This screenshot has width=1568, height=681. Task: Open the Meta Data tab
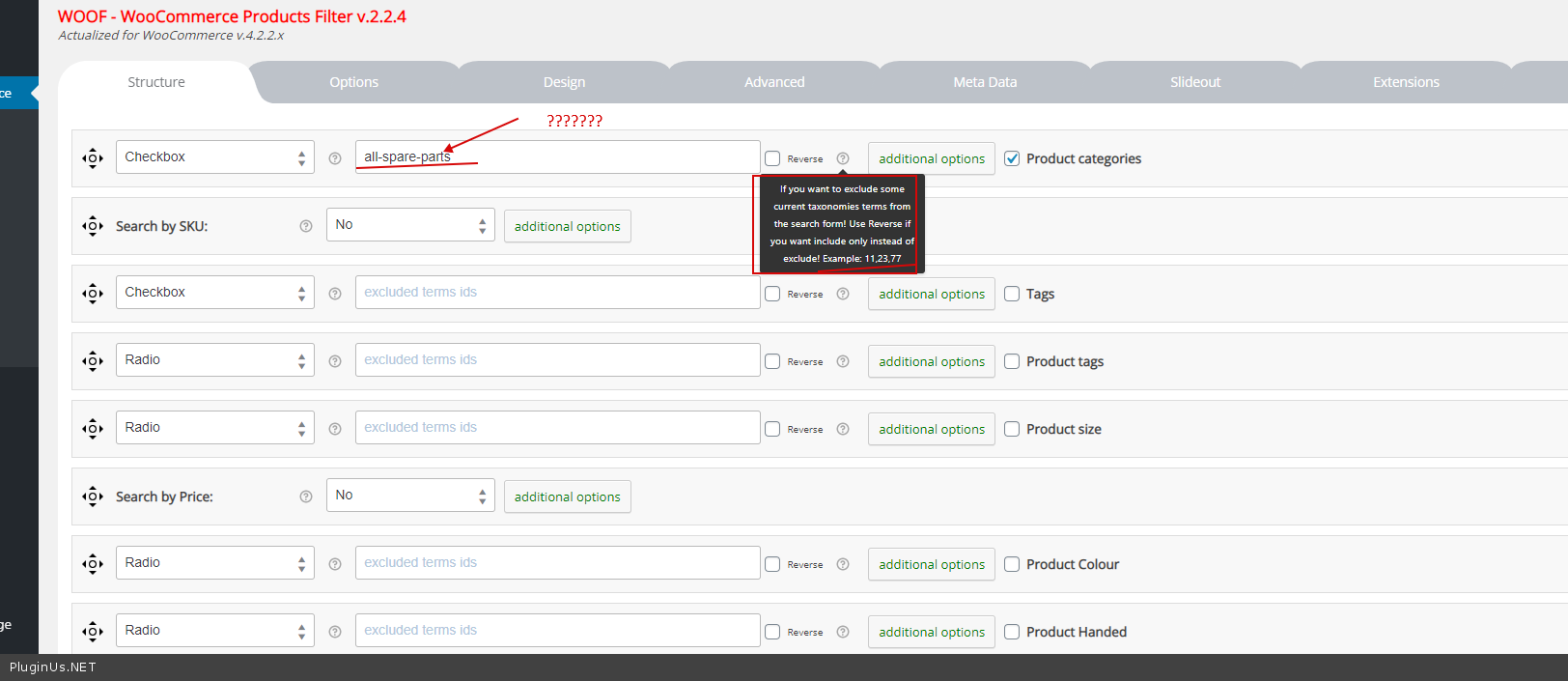(985, 82)
